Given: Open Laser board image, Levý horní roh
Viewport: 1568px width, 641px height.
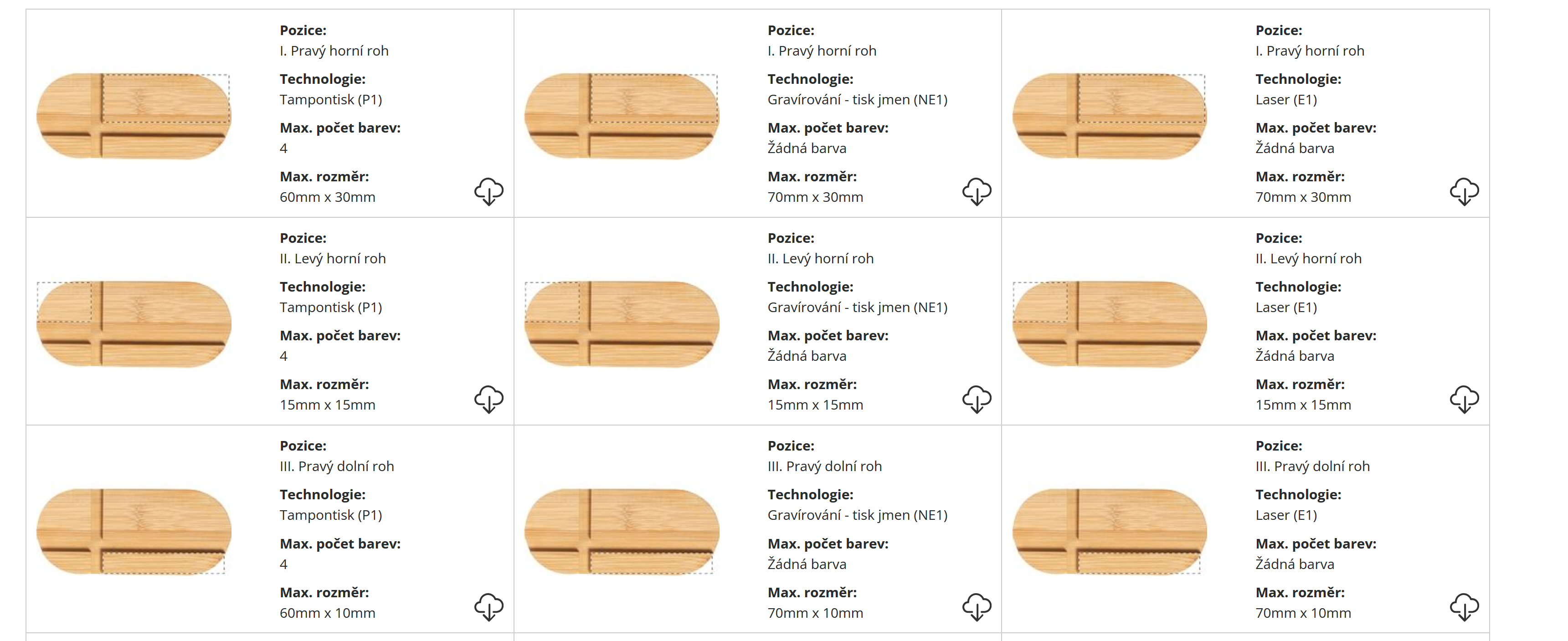Looking at the screenshot, I should 1109,324.
